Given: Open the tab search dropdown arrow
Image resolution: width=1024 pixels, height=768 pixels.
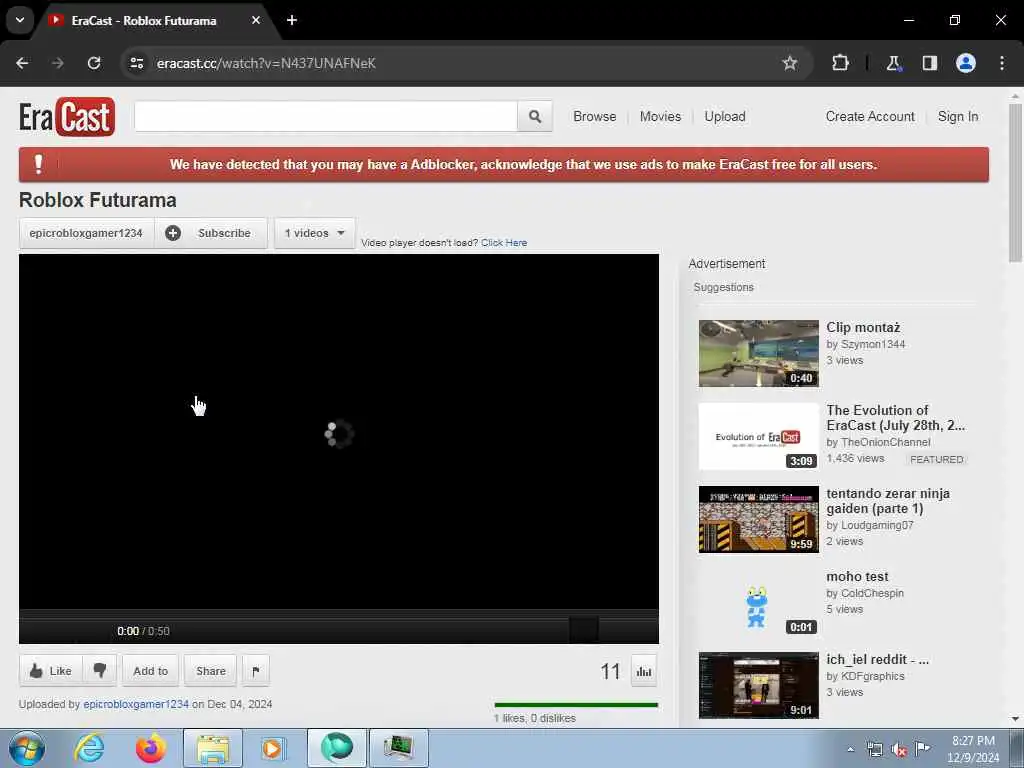Looking at the screenshot, I should click(x=20, y=20).
